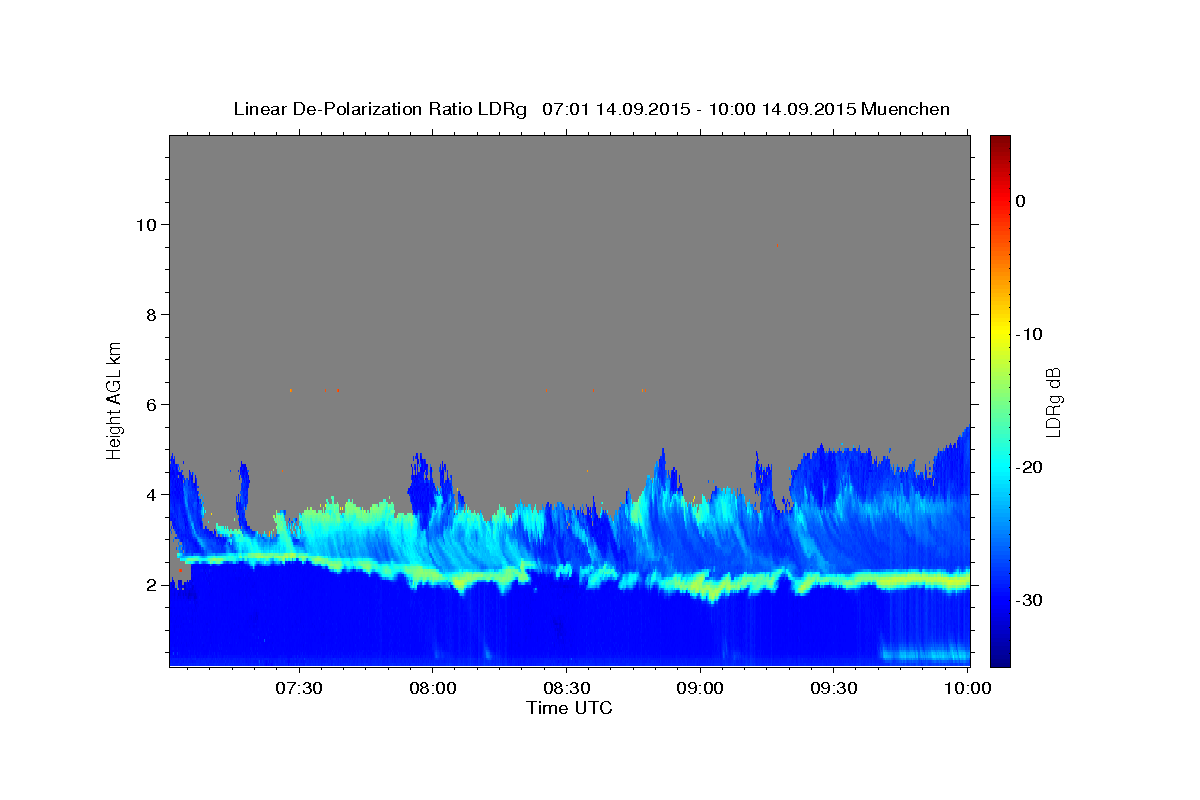This screenshot has width=1200, height=800.
Task: Pick the deep blue colorbar region near -30
Action: 1000,600
